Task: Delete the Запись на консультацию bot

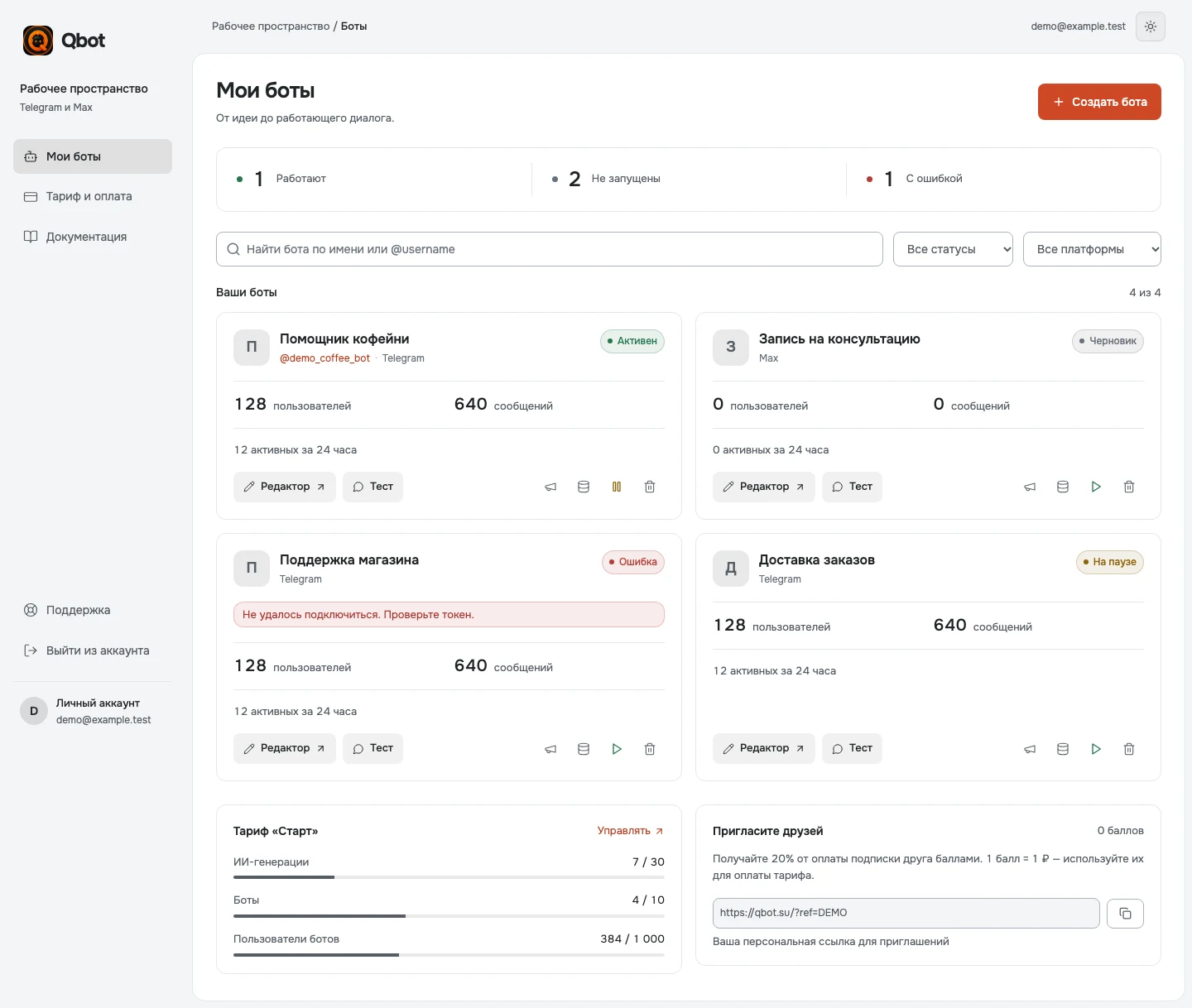Action: [x=1129, y=487]
